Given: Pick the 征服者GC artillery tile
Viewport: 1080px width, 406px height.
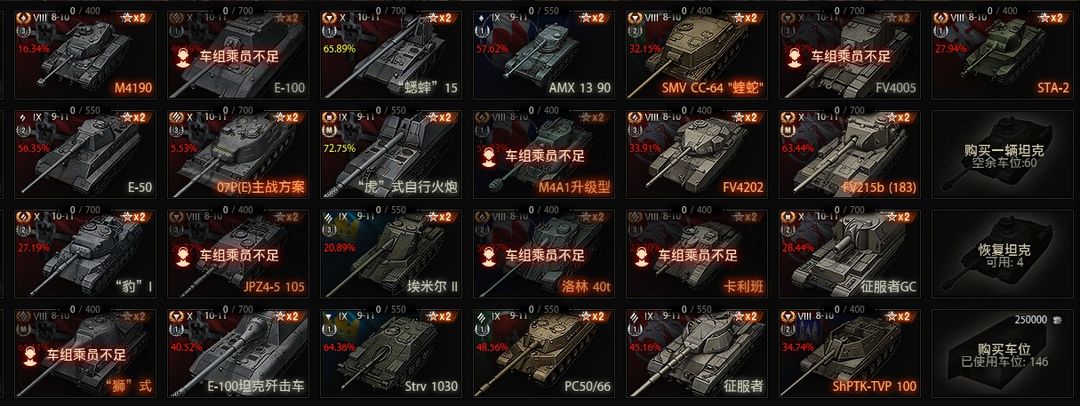Looking at the screenshot, I should [x=850, y=254].
